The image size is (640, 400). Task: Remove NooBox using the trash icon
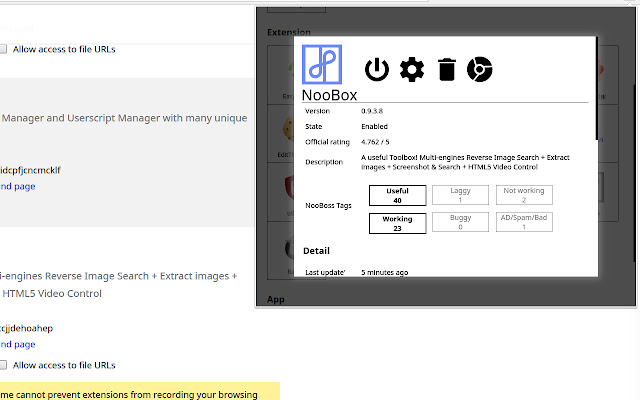(447, 69)
